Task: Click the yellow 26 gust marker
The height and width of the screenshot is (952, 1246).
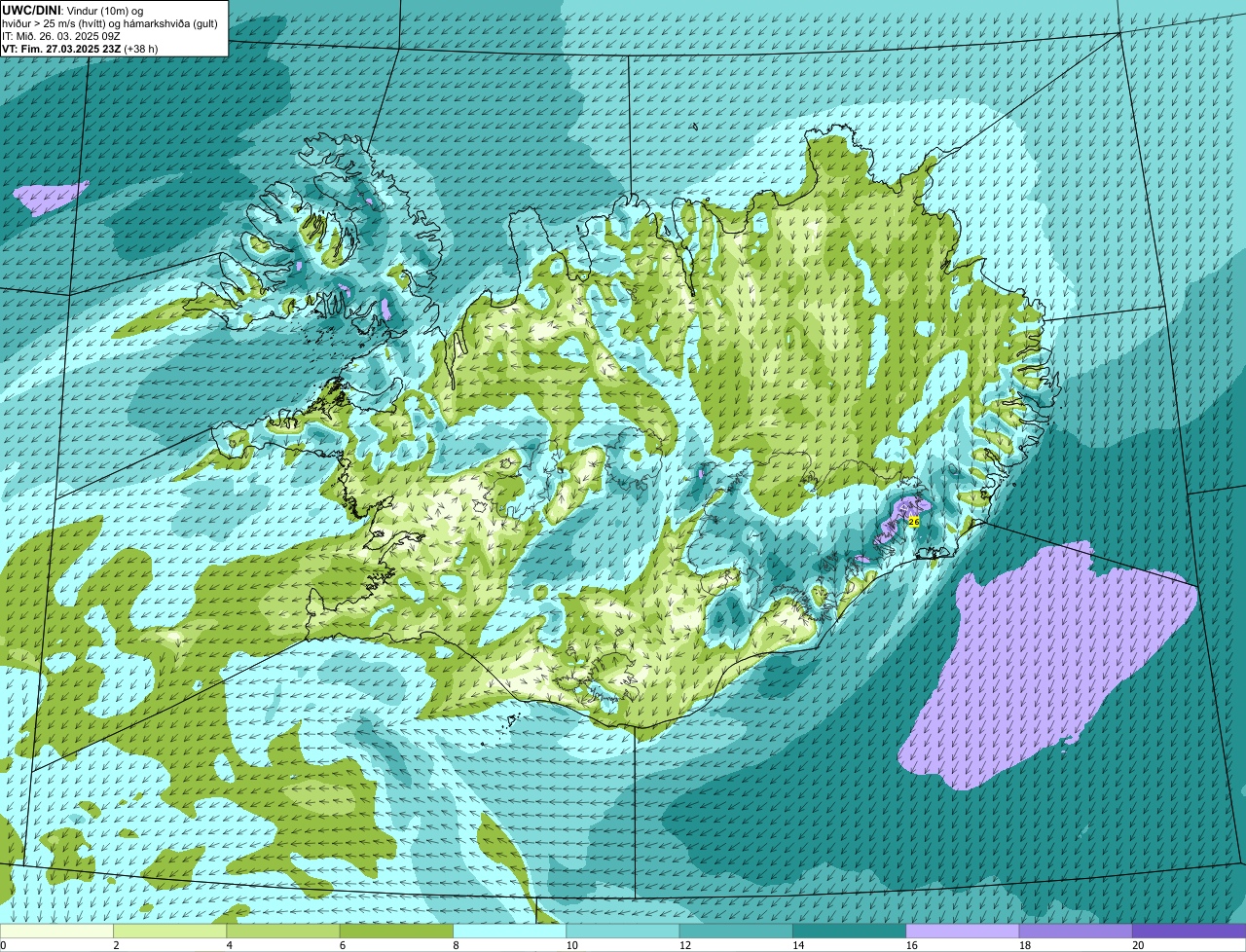Action: 913,522
